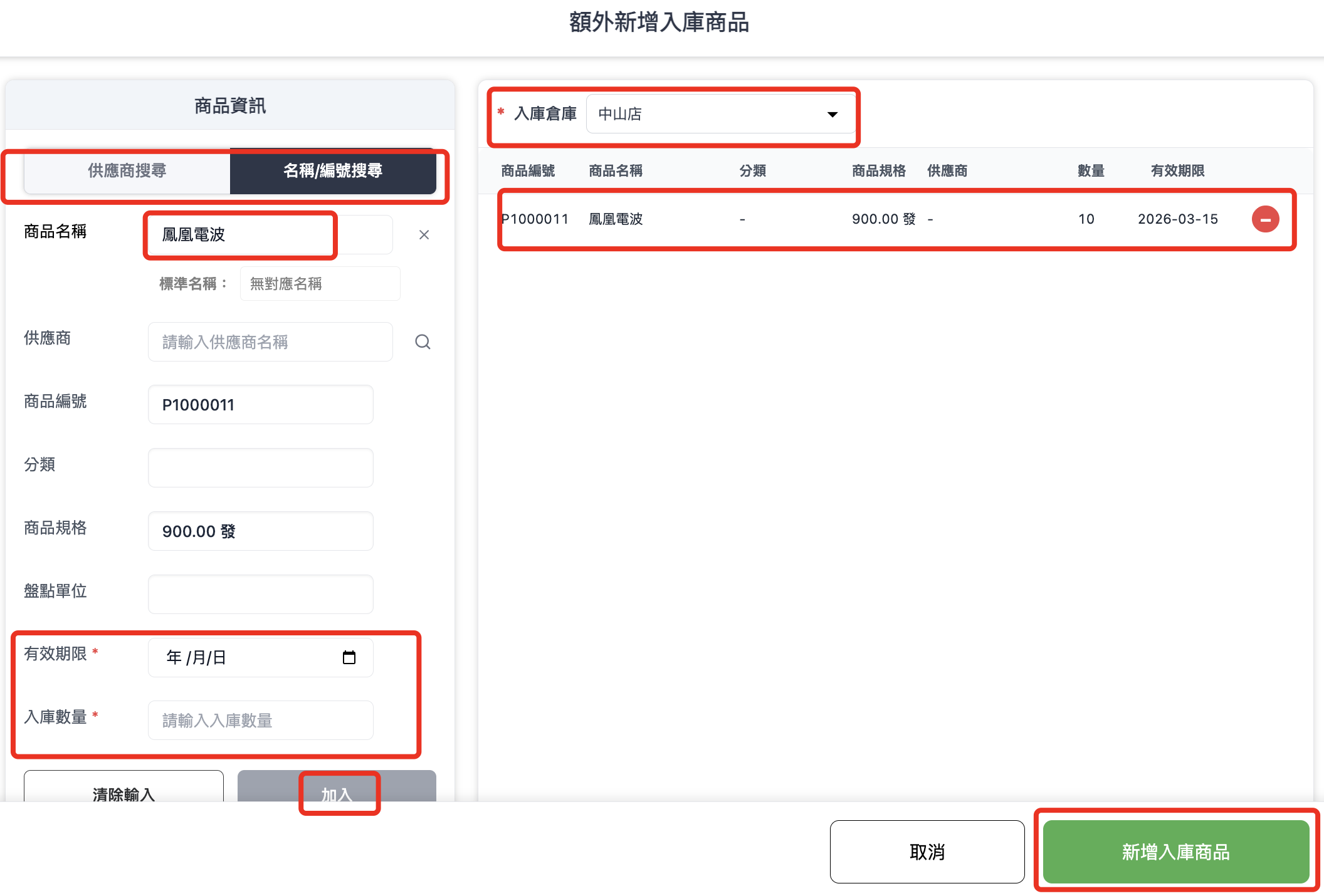Click the dropdown arrow next to 中山店
This screenshot has height=896, width=1324.
(832, 114)
